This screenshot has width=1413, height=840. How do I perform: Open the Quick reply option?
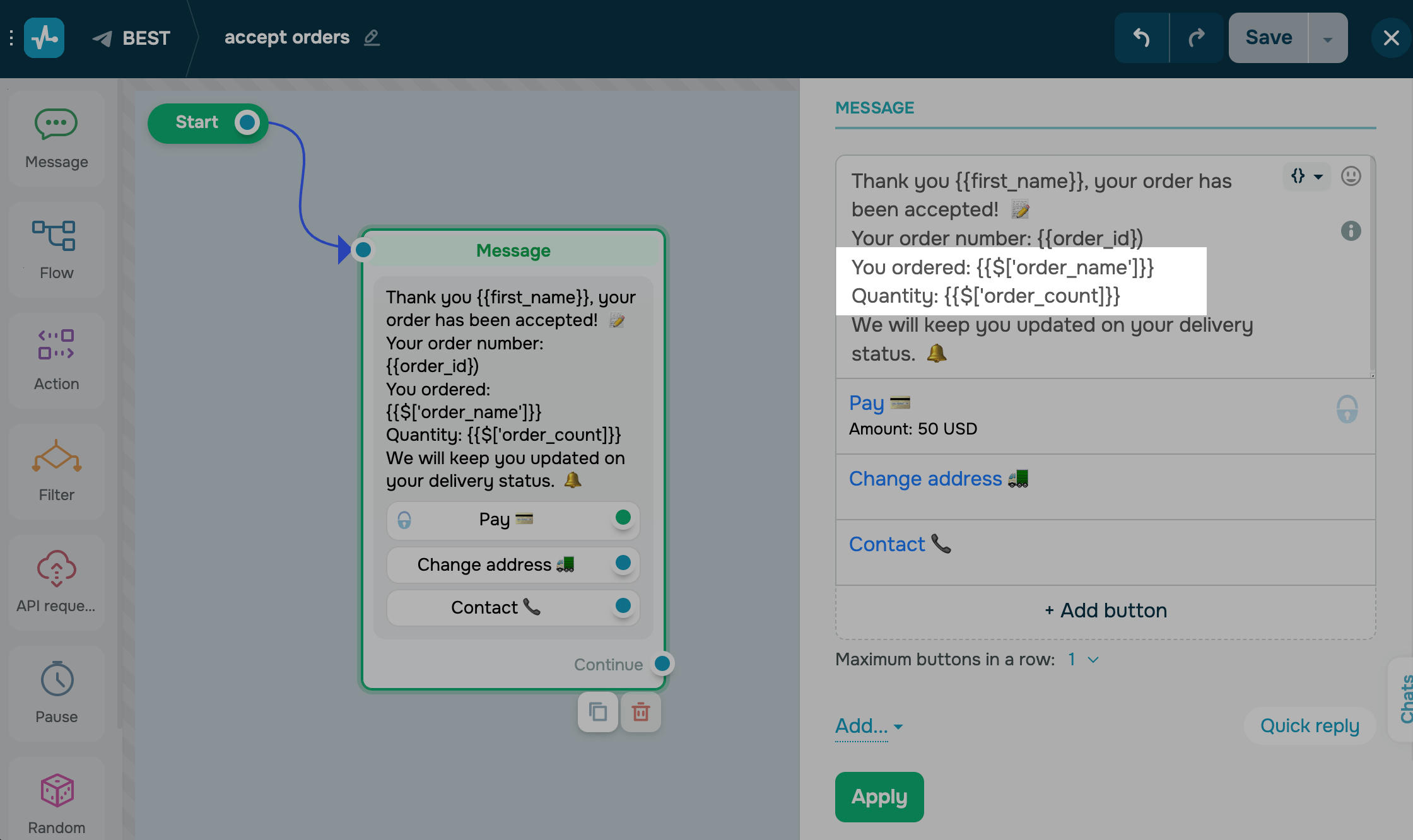click(x=1309, y=726)
